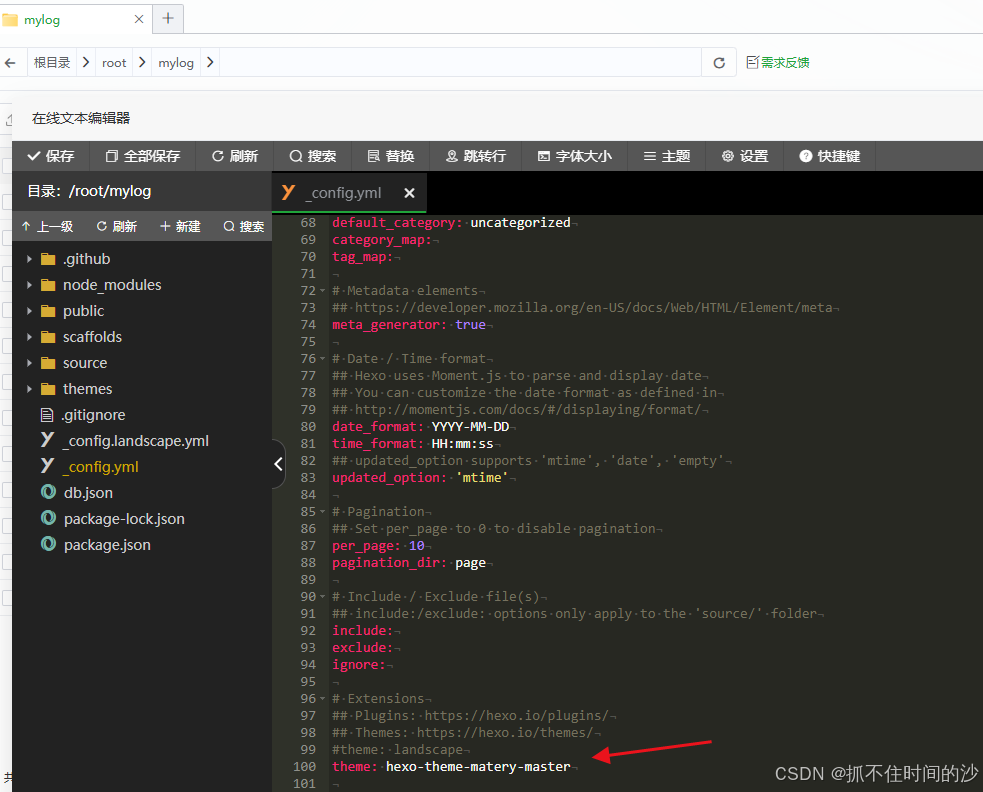Click line 100 theme value hexo-theme-matery-master
The width and height of the screenshot is (983, 792).
[x=478, y=766]
